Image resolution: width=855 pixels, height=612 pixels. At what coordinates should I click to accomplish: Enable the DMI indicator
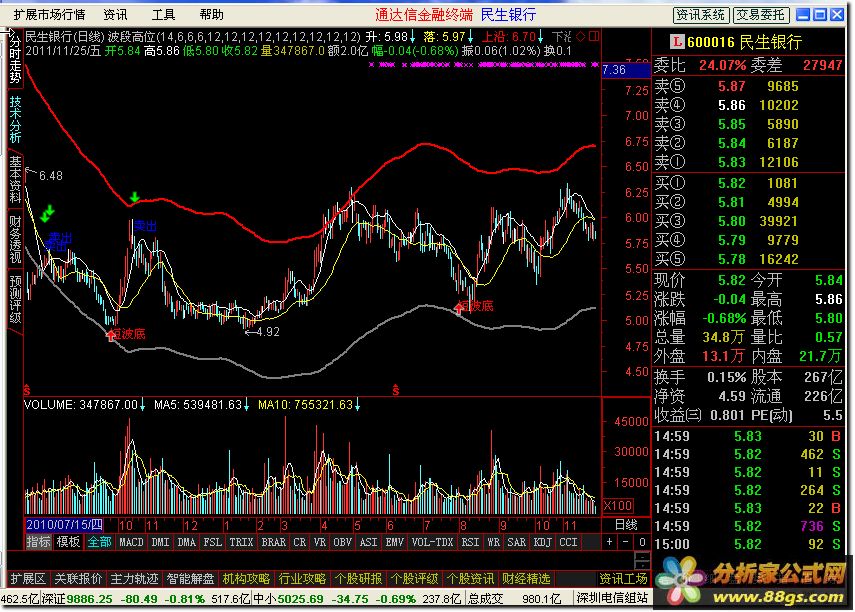pos(160,542)
